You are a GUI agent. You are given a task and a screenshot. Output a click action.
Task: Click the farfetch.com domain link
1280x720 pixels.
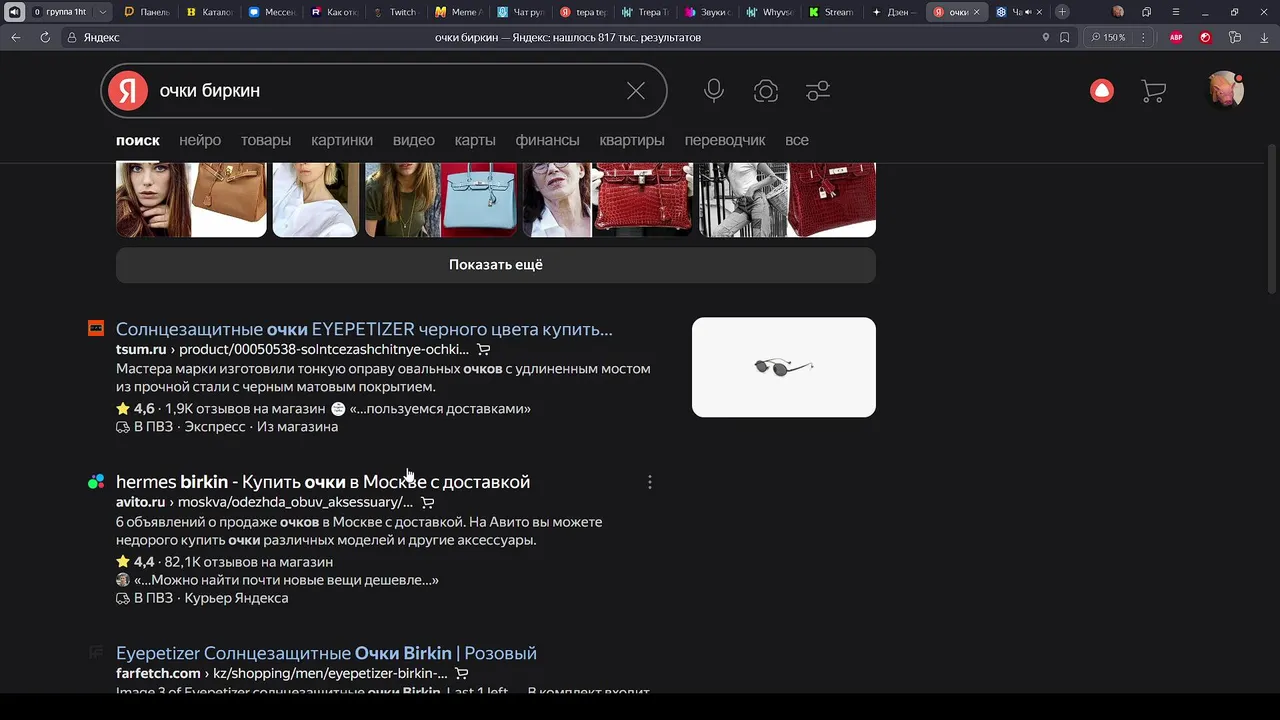click(158, 674)
